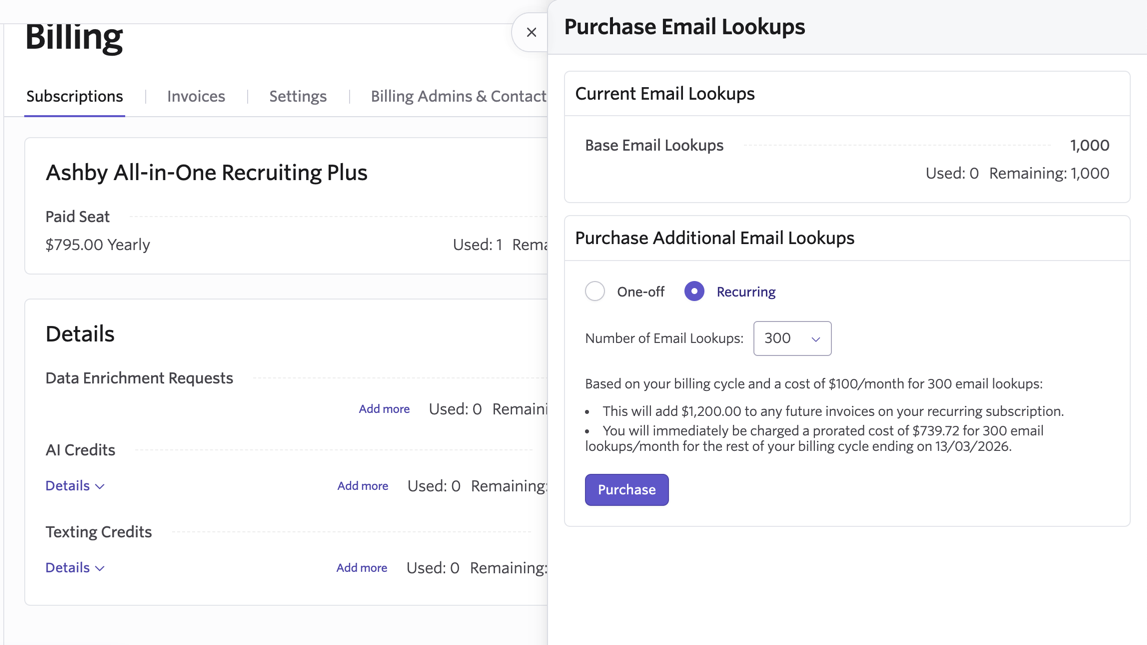Close the Purchase Email Lookups panel
The image size is (1147, 645).
click(x=531, y=32)
